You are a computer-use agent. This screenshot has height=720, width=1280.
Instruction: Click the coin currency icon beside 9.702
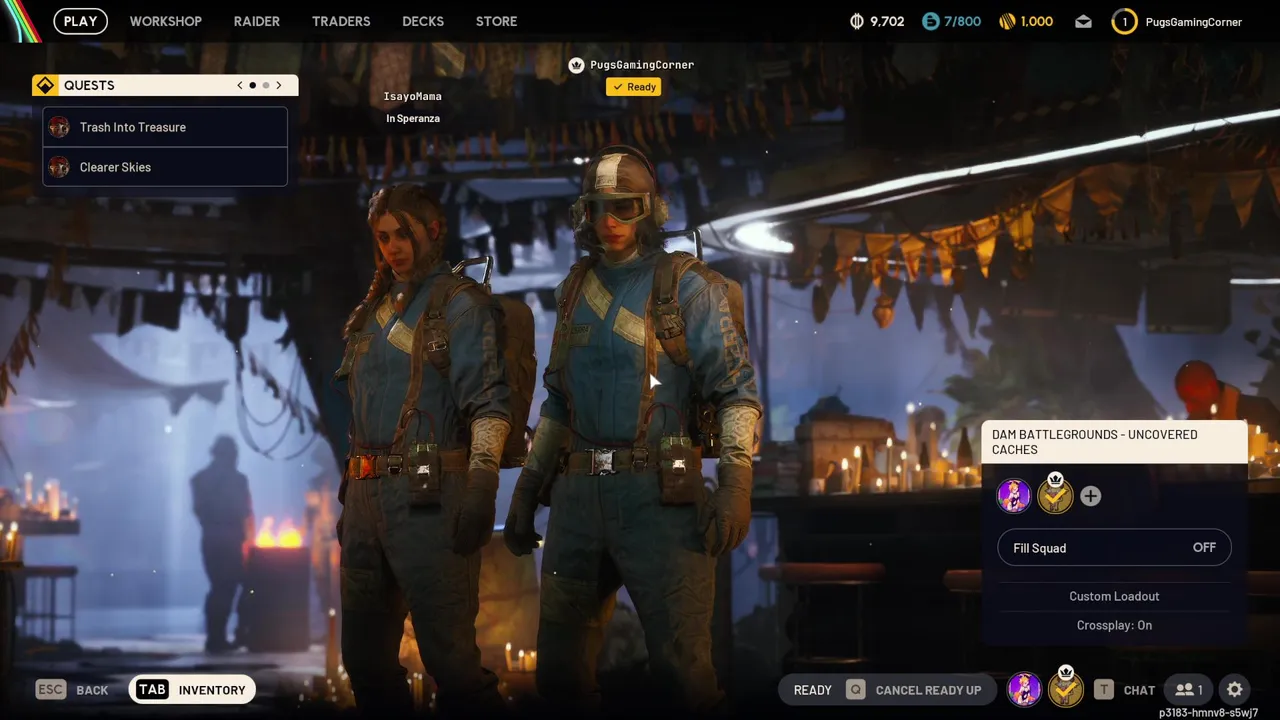pyautogui.click(x=856, y=21)
